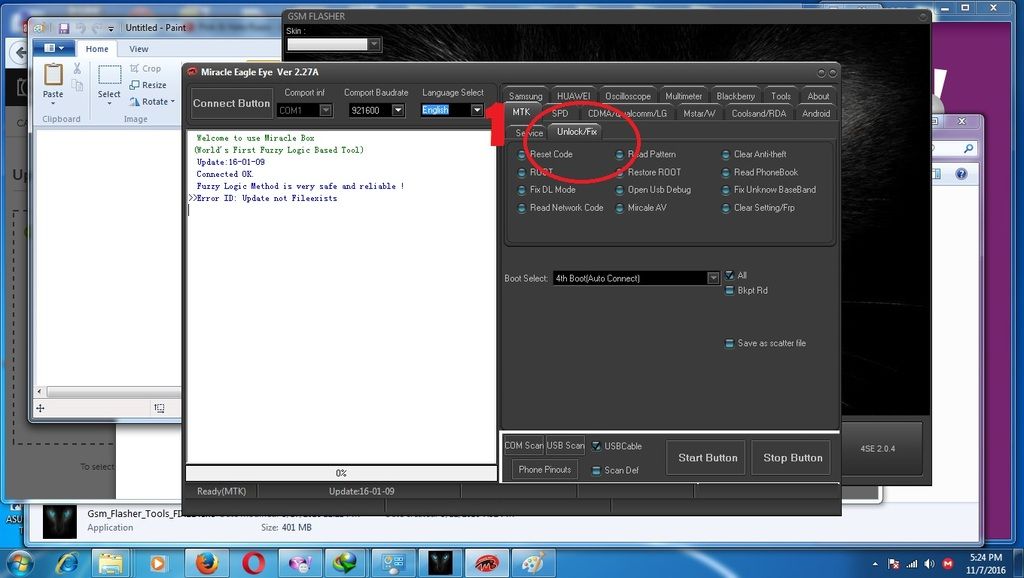
Task: Tick the Scan Def checkbox
Action: tap(596, 470)
